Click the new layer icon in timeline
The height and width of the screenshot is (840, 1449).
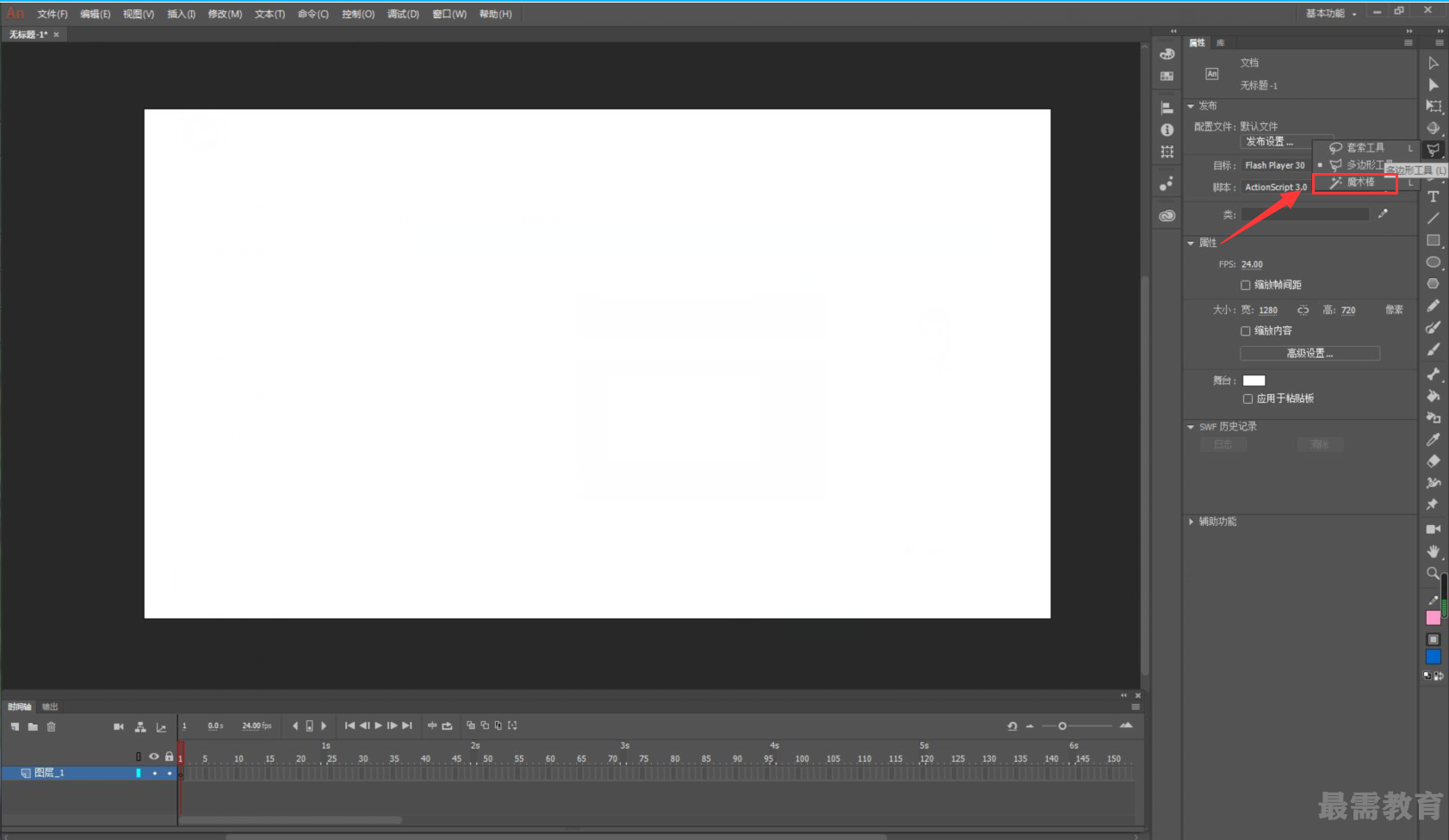[15, 727]
